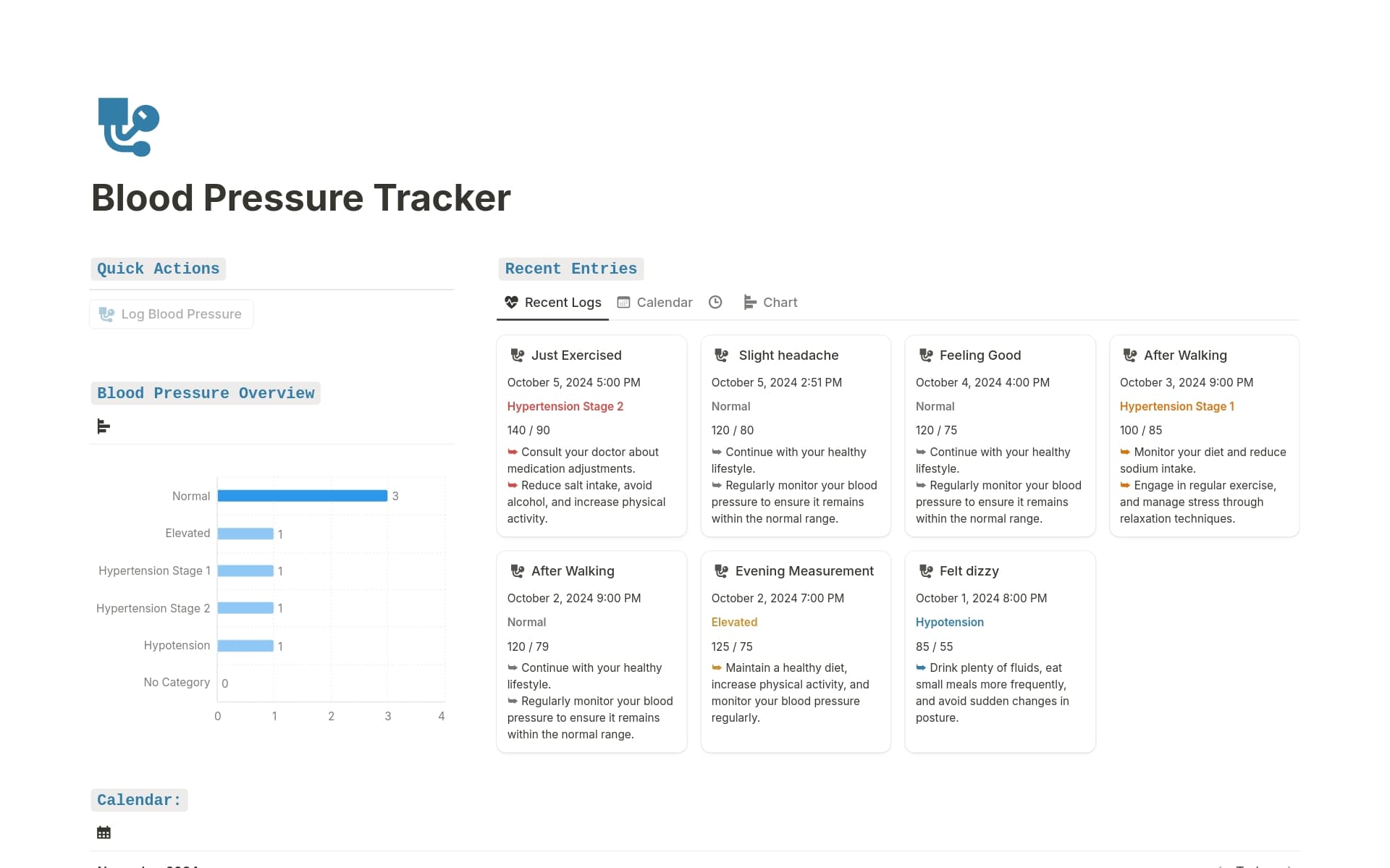Switch to the Chart tab

(780, 302)
